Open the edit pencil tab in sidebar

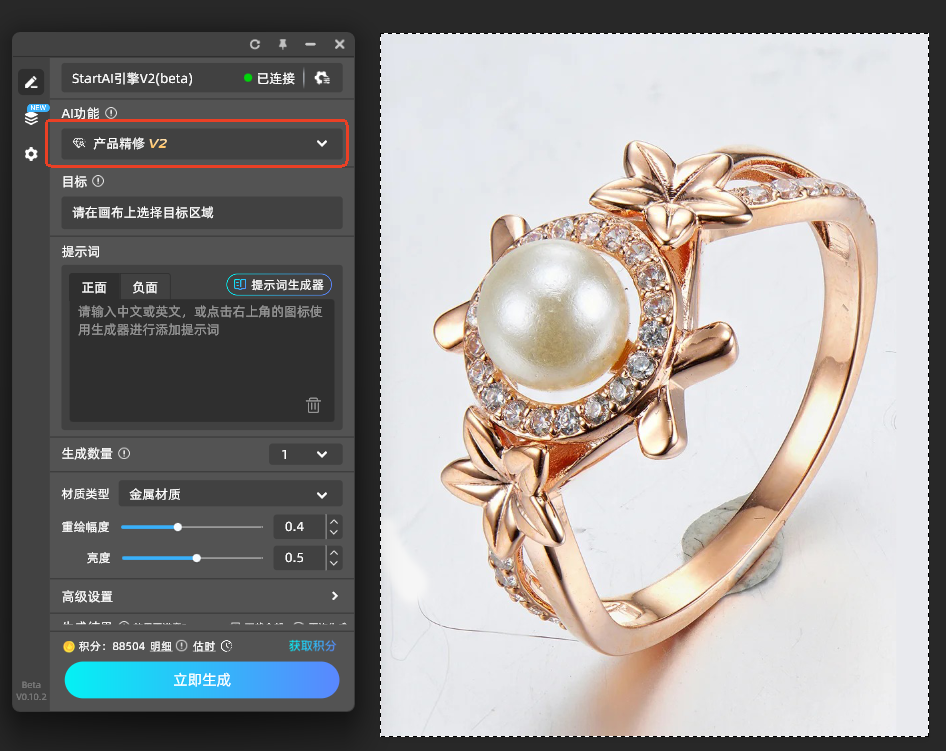pos(31,81)
